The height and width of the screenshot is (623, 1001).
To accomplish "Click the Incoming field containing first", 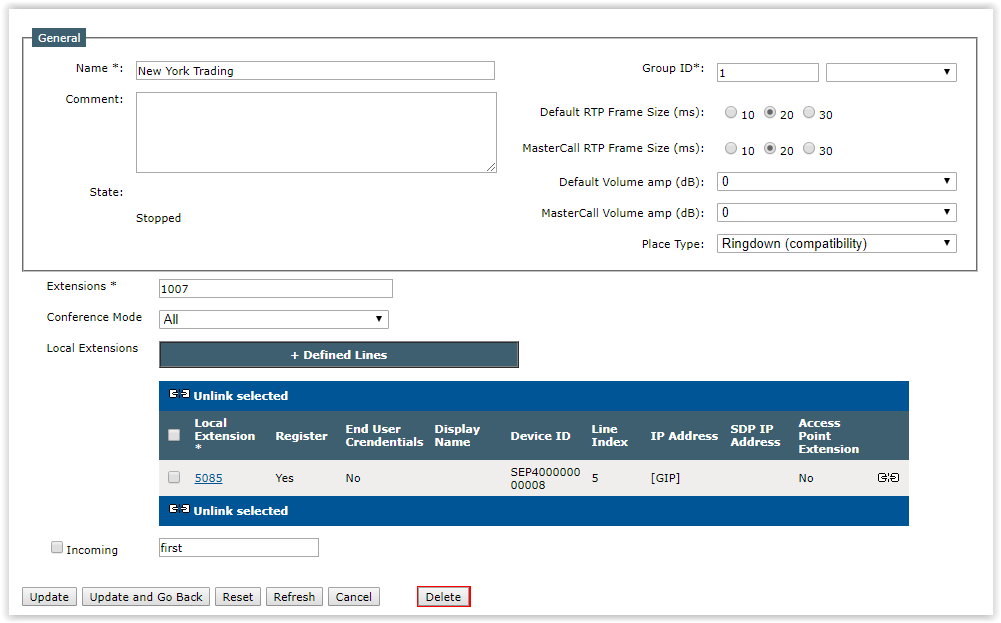I will [239, 548].
